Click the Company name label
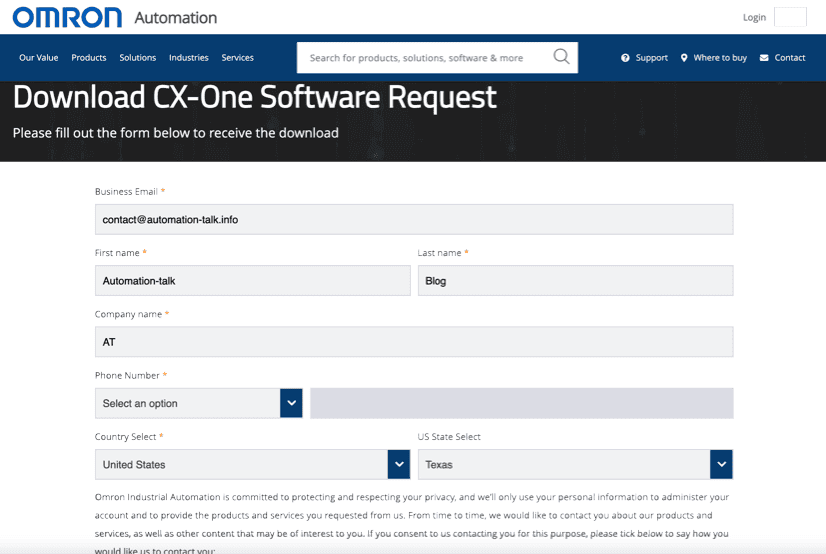 [128, 314]
